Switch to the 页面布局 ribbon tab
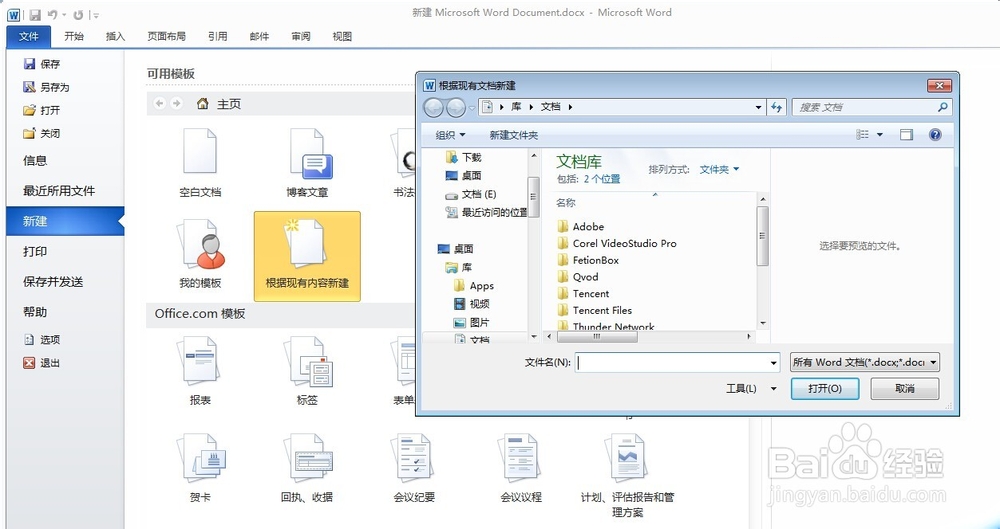 pos(166,36)
